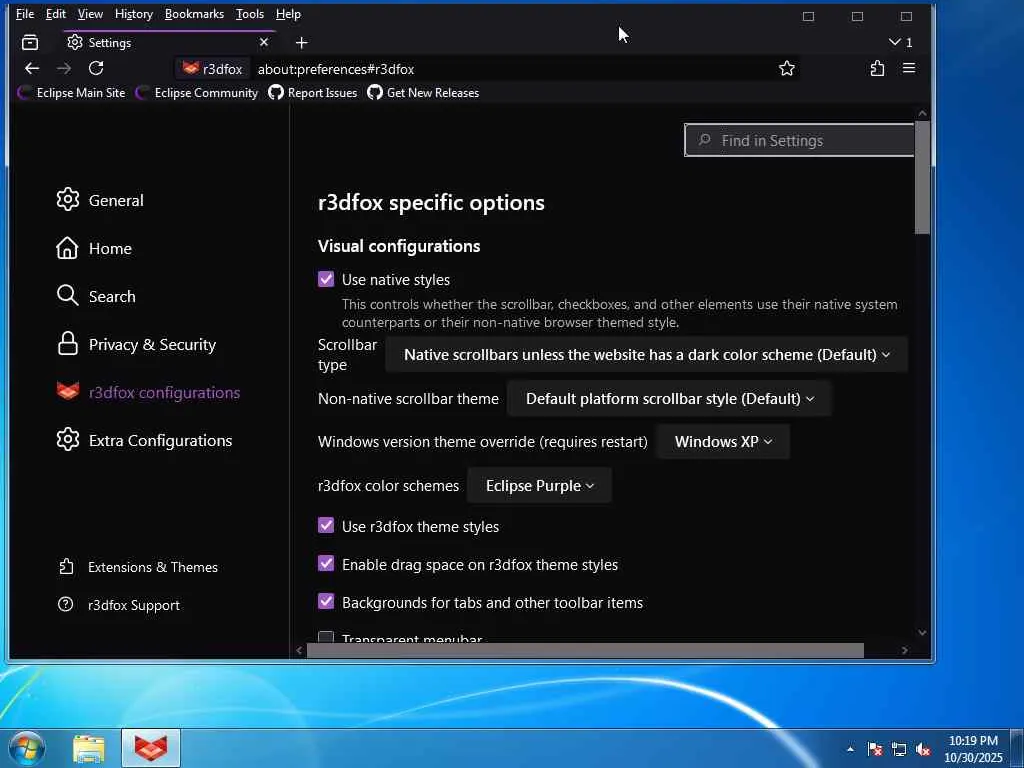Toggle Enable drag space on r3dfox theme styles
This screenshot has height=768, width=1024.
(x=326, y=564)
